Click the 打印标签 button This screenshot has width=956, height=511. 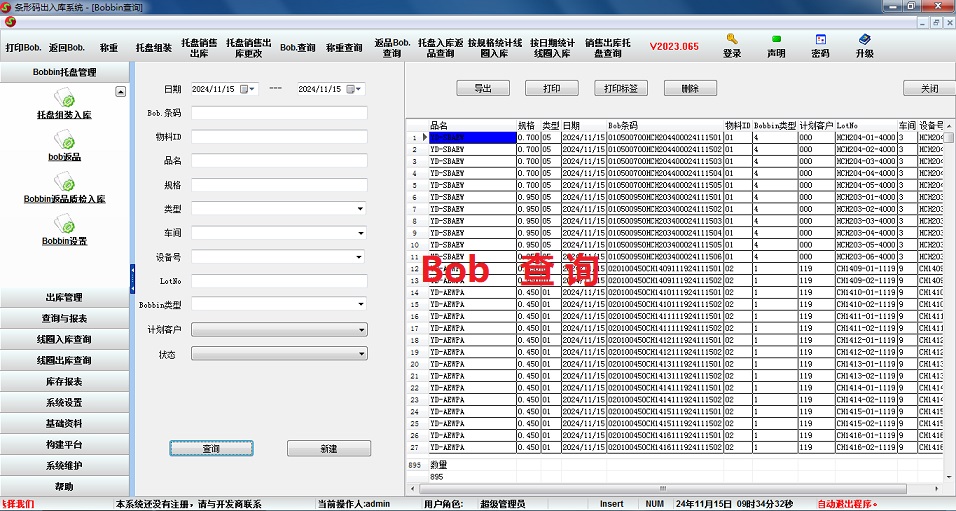click(621, 89)
